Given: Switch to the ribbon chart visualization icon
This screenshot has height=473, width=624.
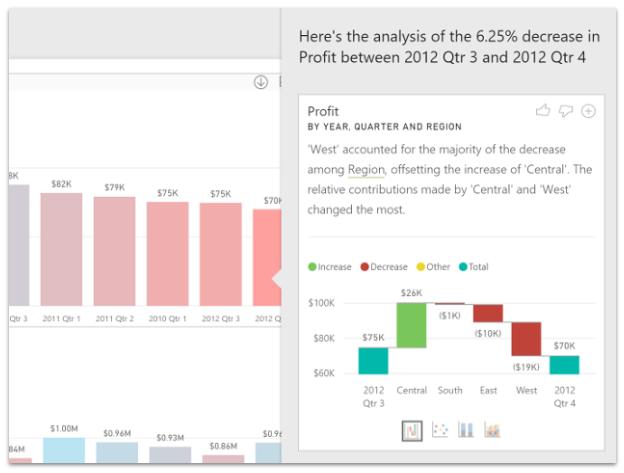Looking at the screenshot, I should (x=492, y=430).
